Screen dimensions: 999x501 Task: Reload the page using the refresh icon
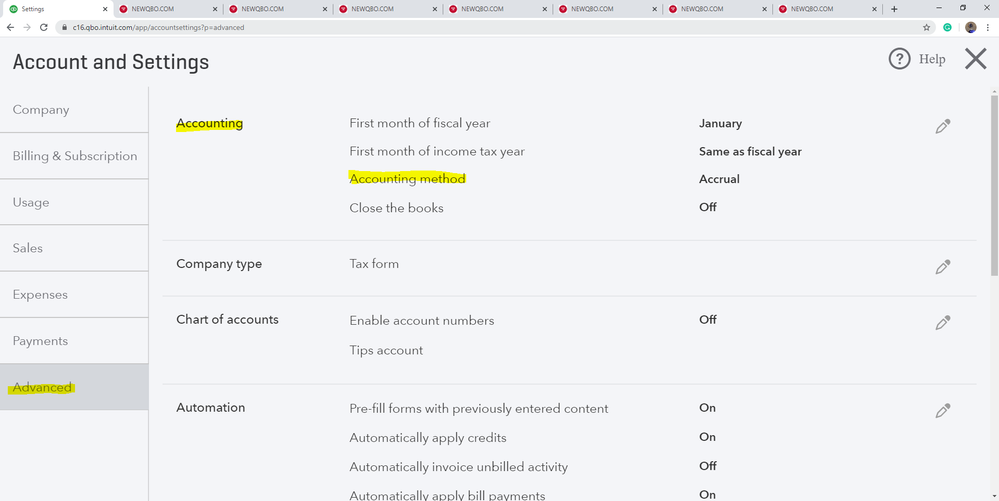tap(41, 27)
